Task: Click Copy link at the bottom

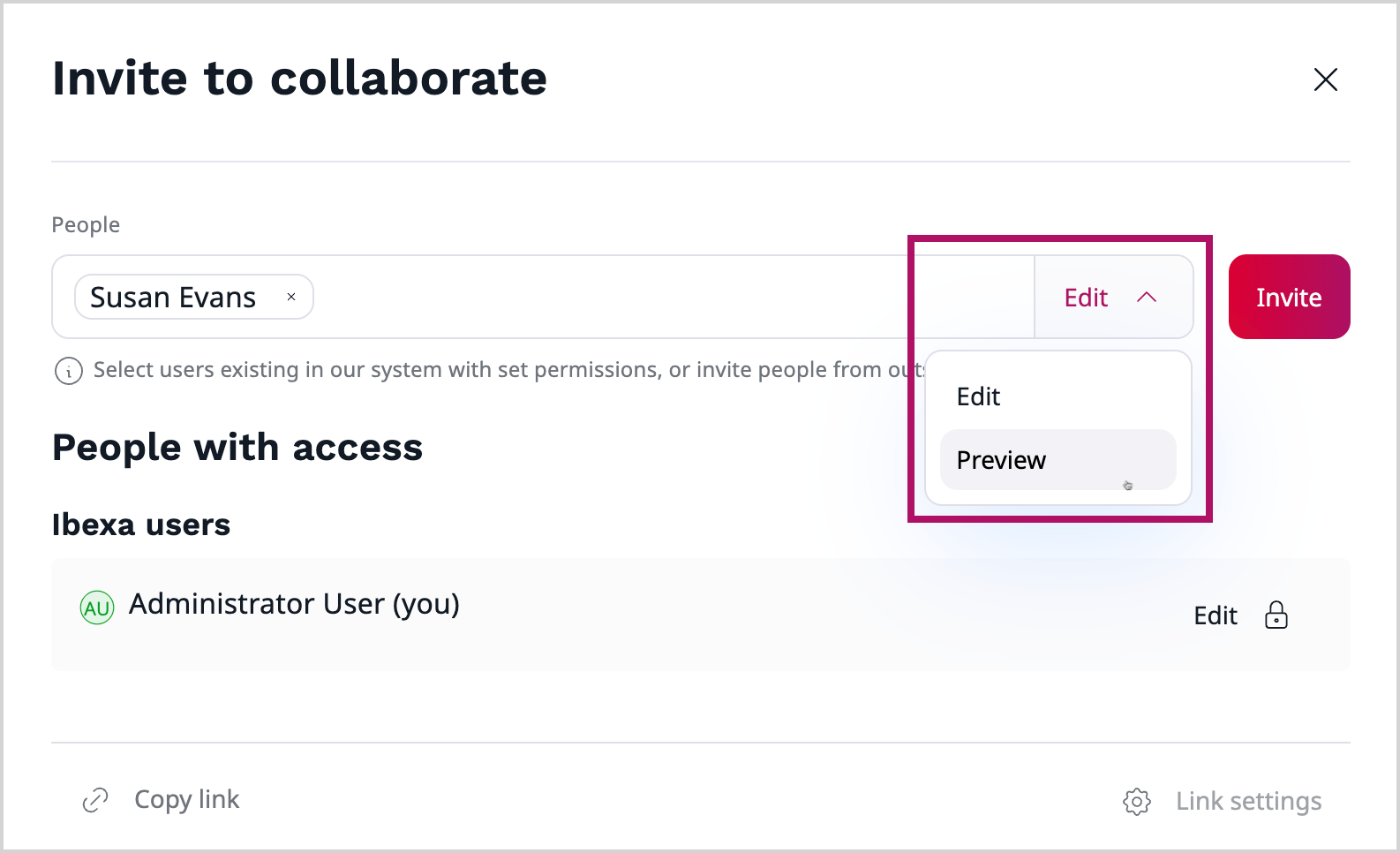Action: click(x=186, y=799)
